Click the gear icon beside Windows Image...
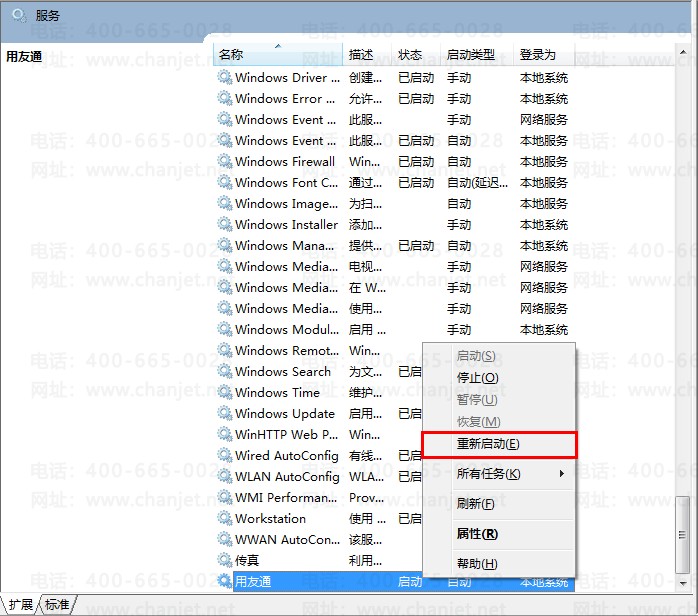The image size is (698, 616). pyautogui.click(x=225, y=203)
